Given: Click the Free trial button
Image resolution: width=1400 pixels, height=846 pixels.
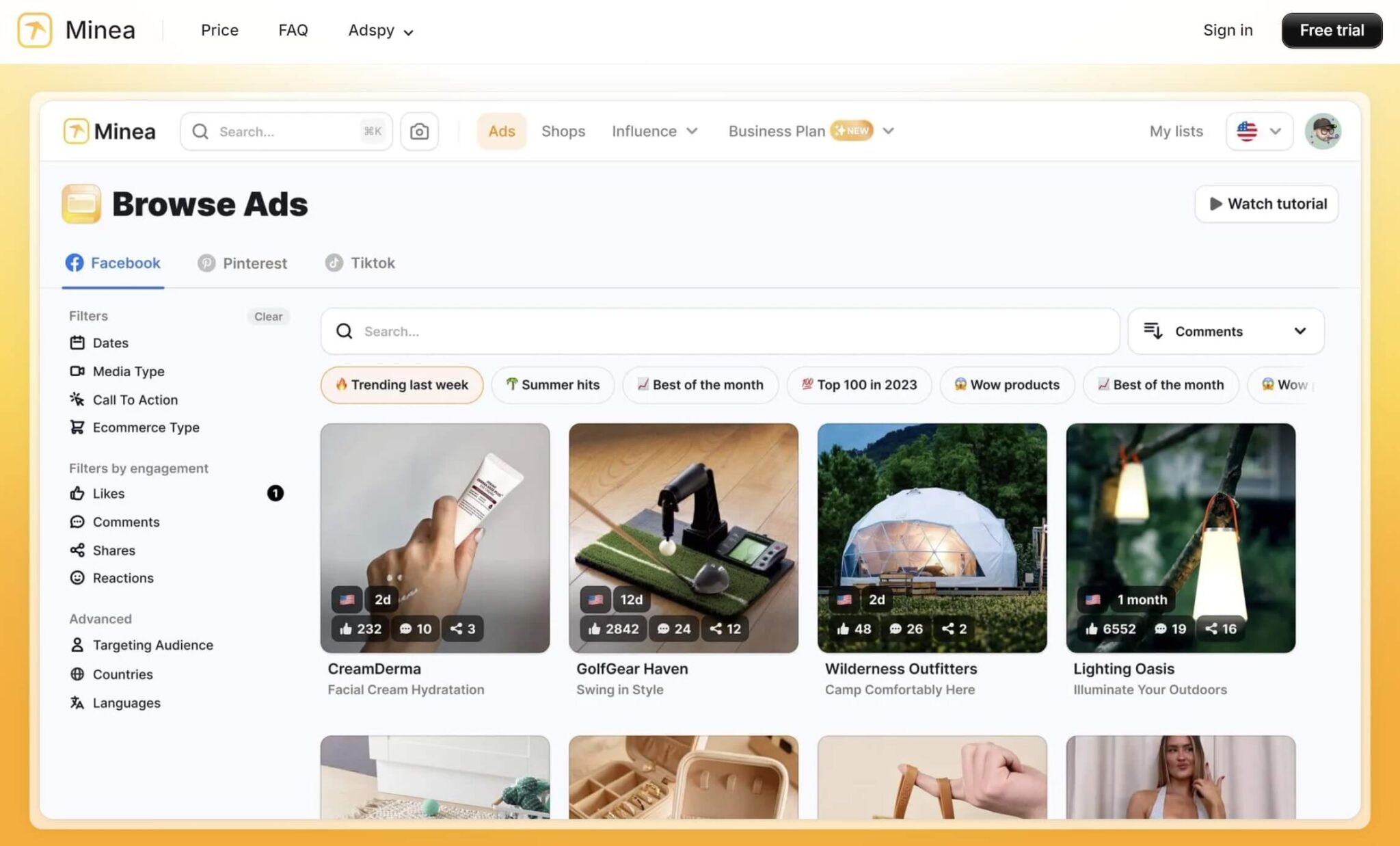Looking at the screenshot, I should [1331, 31].
